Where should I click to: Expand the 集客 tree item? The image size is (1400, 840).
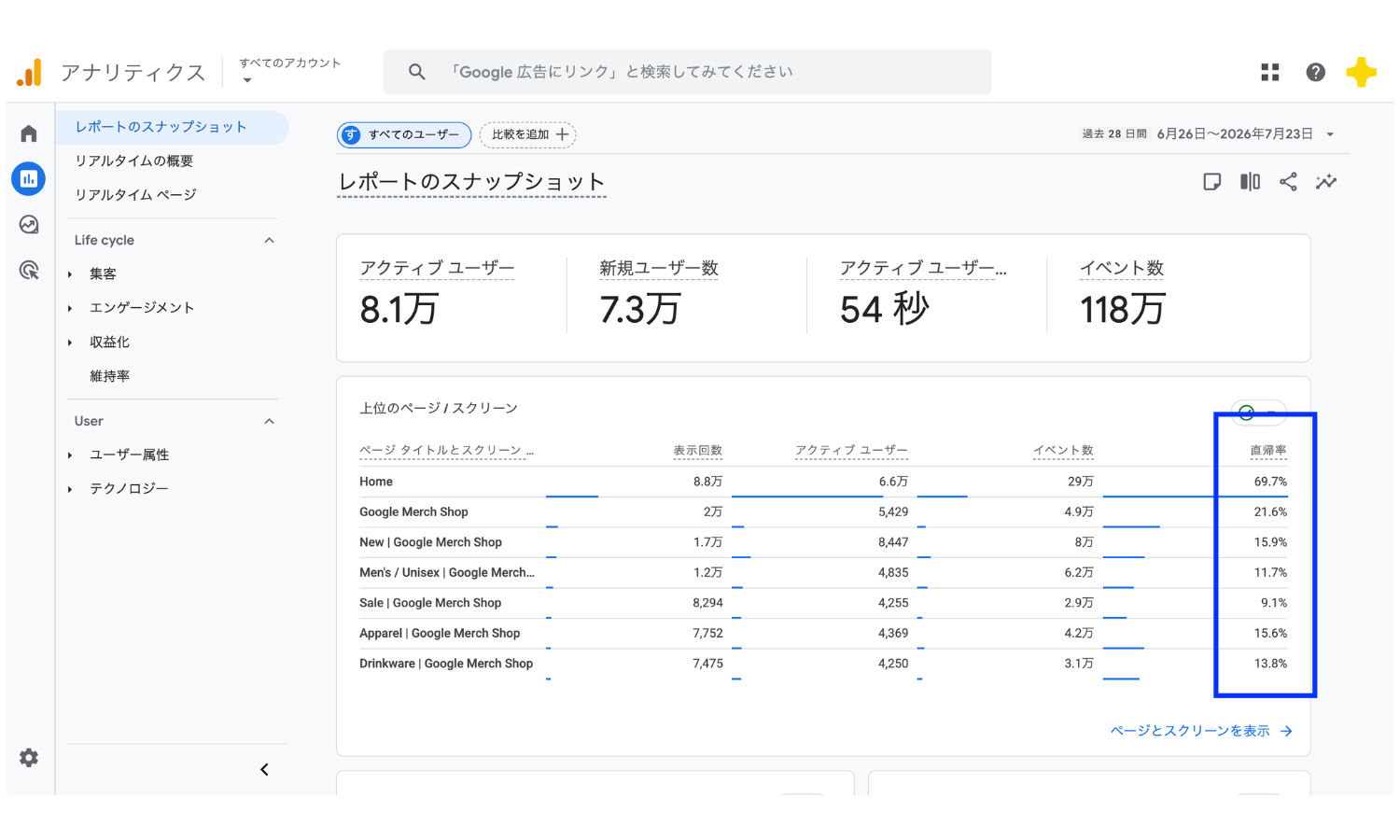tap(70, 274)
